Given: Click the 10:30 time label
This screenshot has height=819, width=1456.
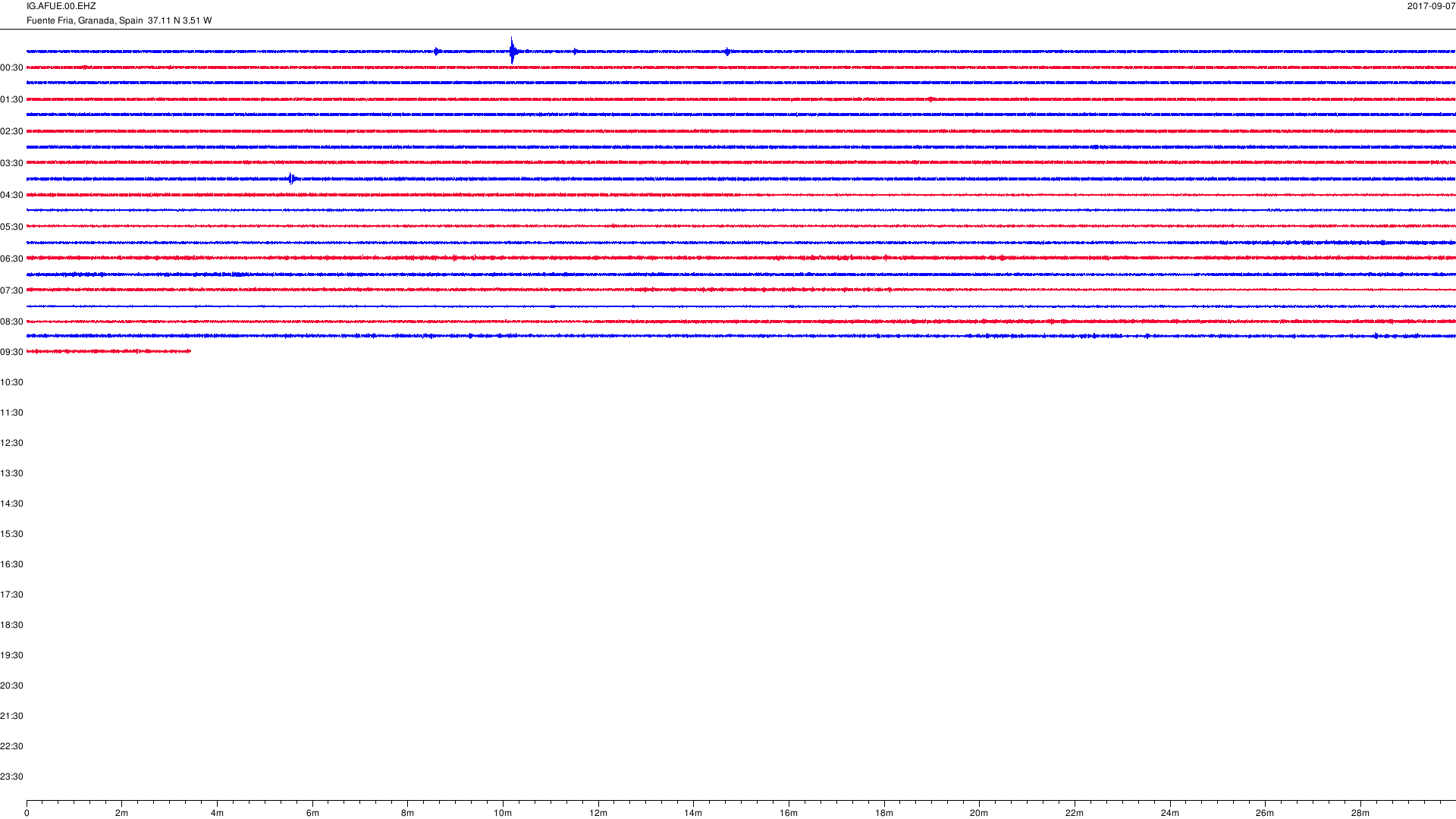Looking at the screenshot, I should [x=11, y=382].
